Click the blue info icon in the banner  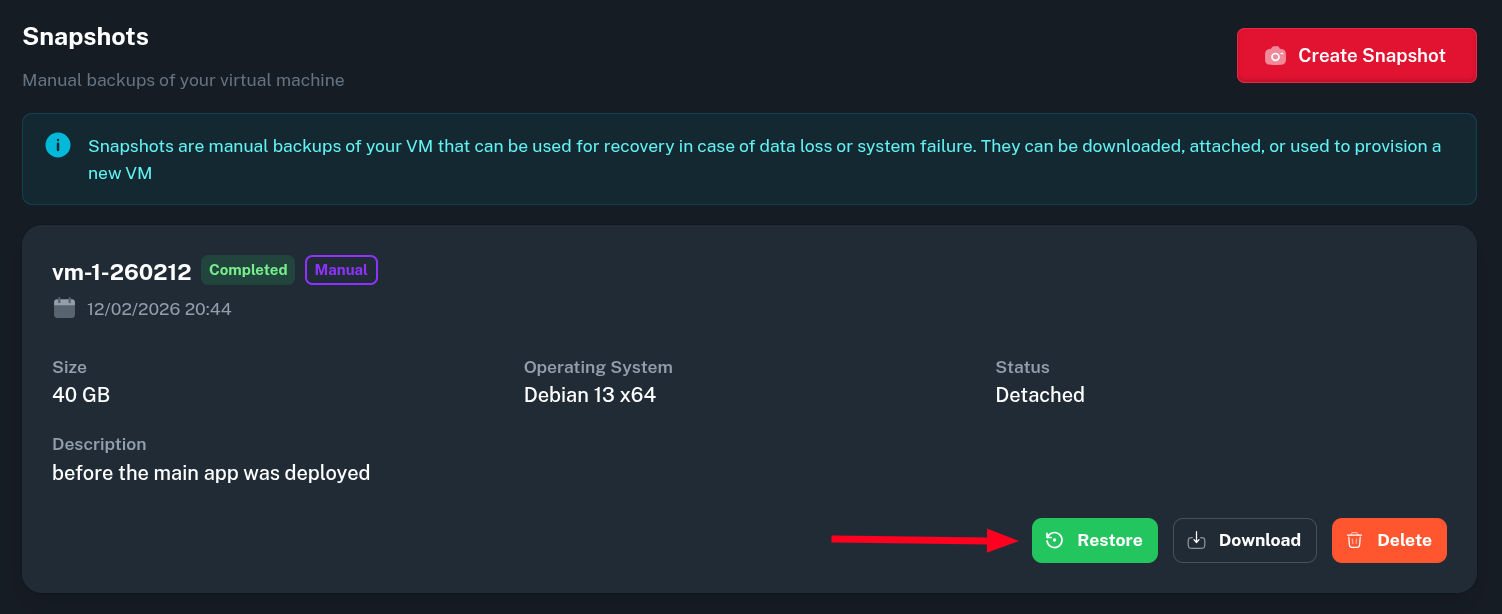pyautogui.click(x=58, y=145)
